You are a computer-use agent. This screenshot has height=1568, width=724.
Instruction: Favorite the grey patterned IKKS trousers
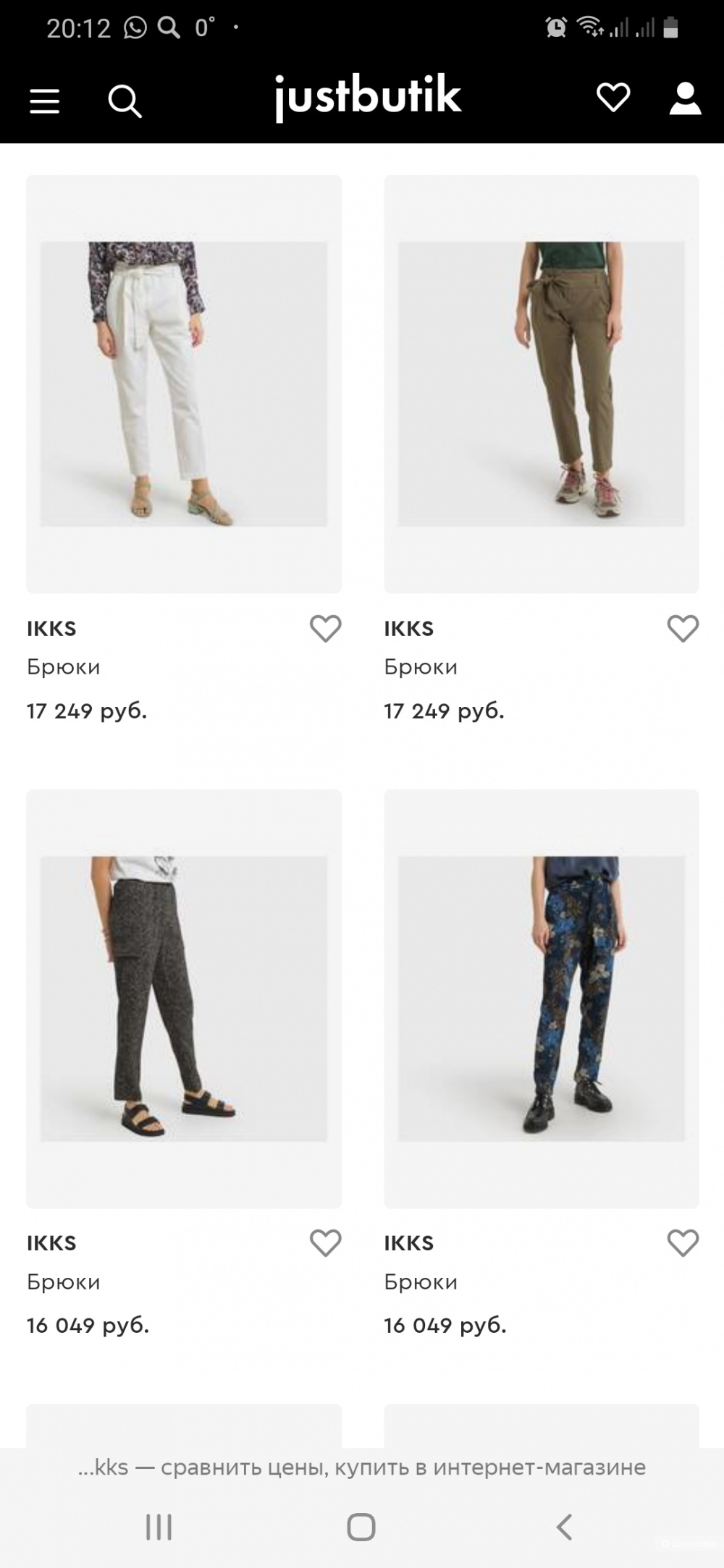(325, 1243)
